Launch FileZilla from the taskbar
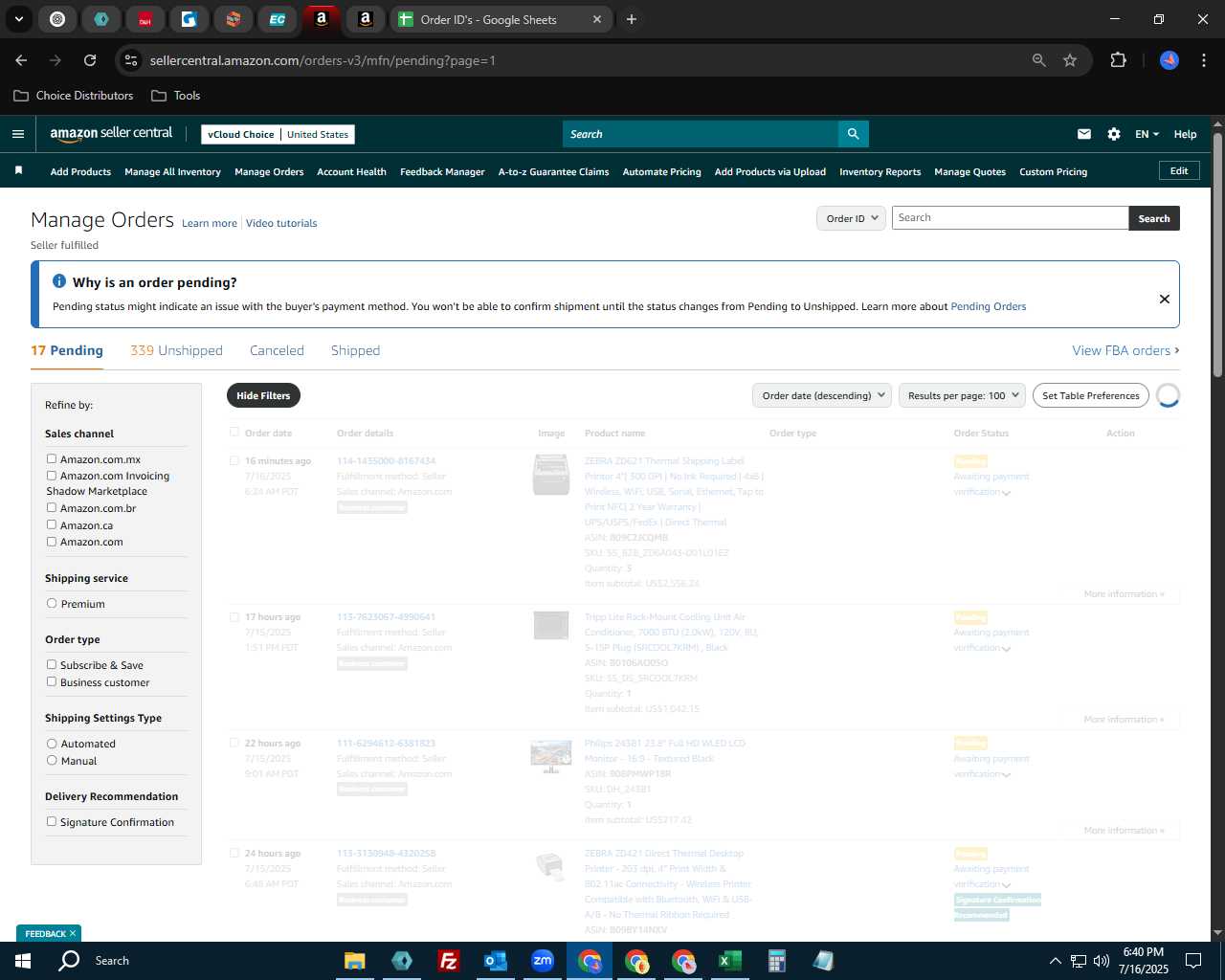Screen dimensions: 1225x980 pos(448,961)
